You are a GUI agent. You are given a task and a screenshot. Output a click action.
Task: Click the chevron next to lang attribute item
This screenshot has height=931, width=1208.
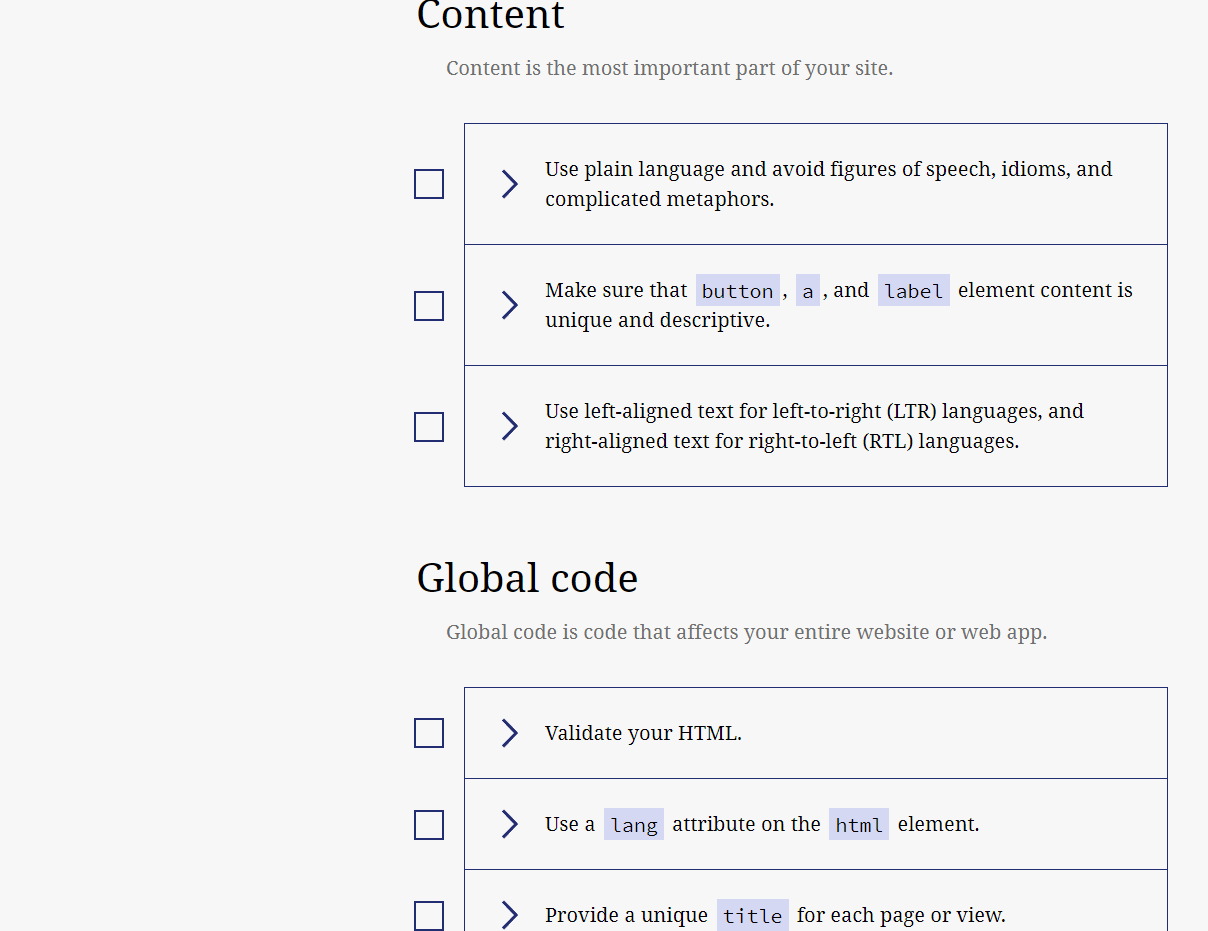click(x=509, y=824)
